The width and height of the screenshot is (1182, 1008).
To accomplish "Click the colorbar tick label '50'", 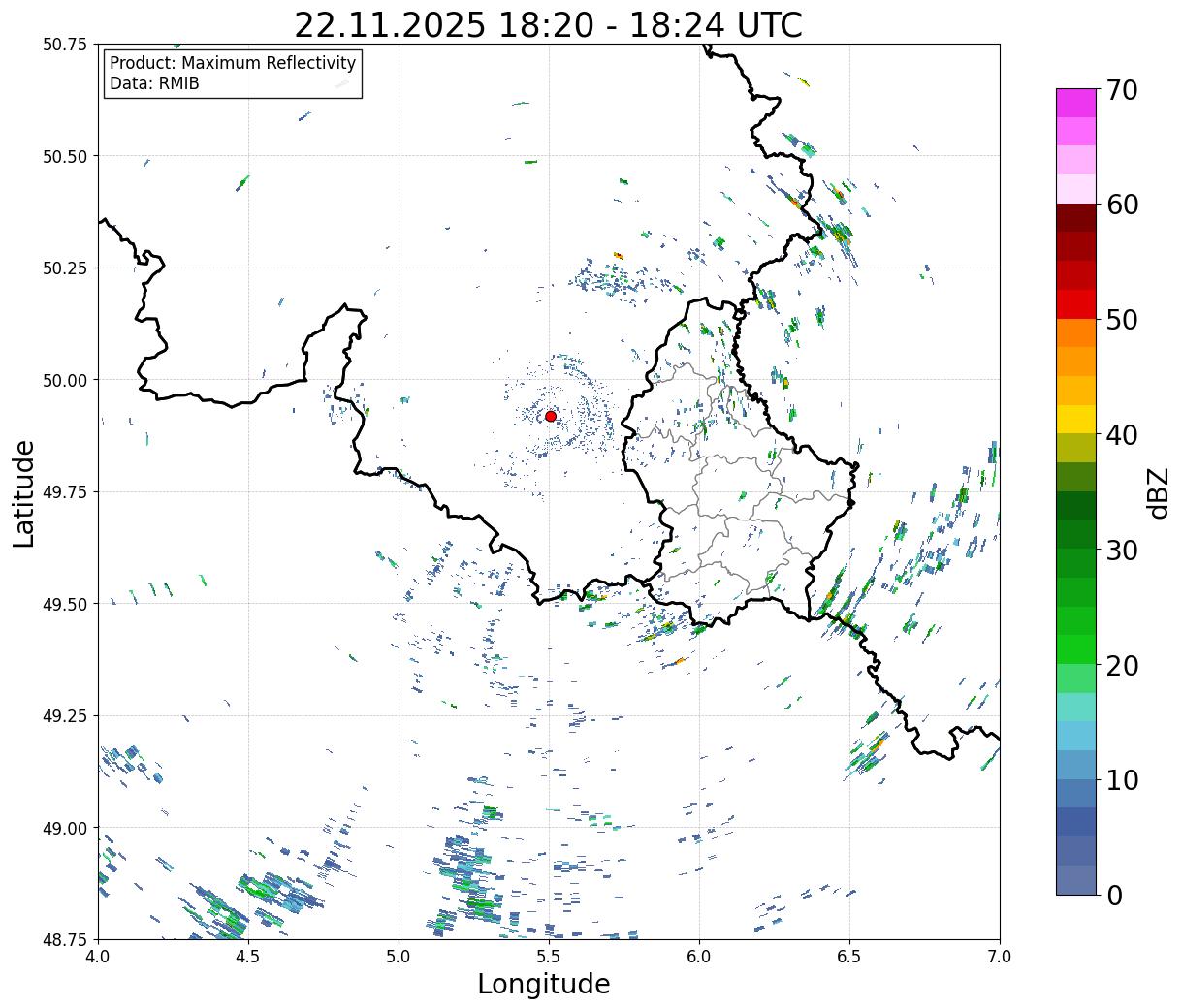I will click(x=1121, y=320).
